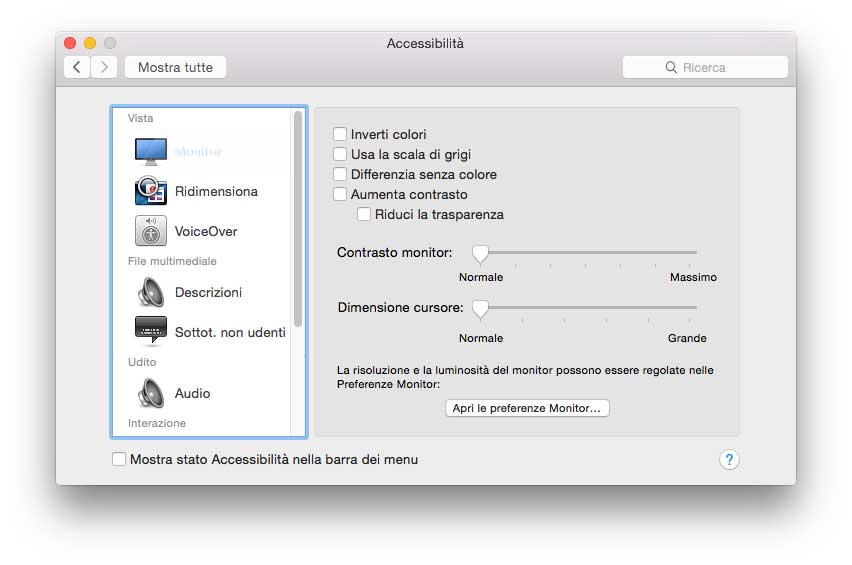Screen dimensions: 852x565
Task: Click Mostra tutte button
Action: click(x=176, y=67)
